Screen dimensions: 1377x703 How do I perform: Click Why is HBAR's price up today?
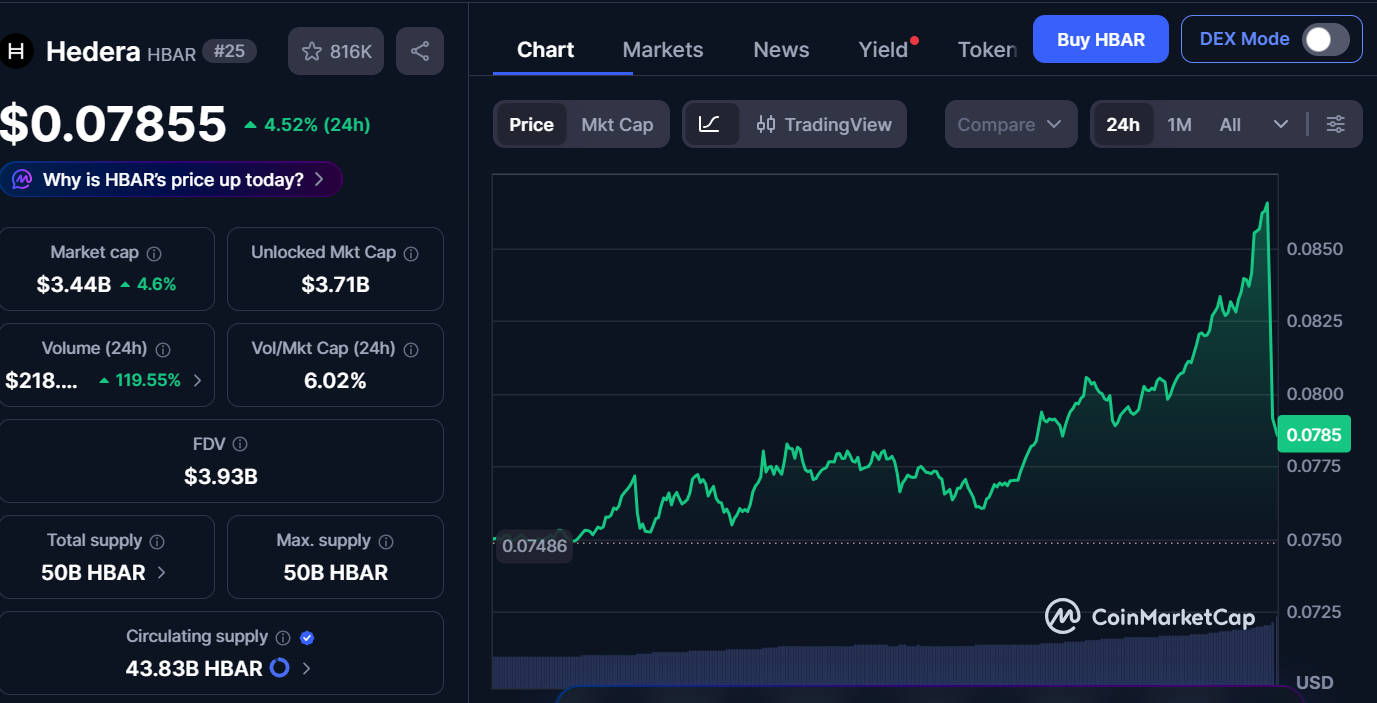[x=173, y=180]
